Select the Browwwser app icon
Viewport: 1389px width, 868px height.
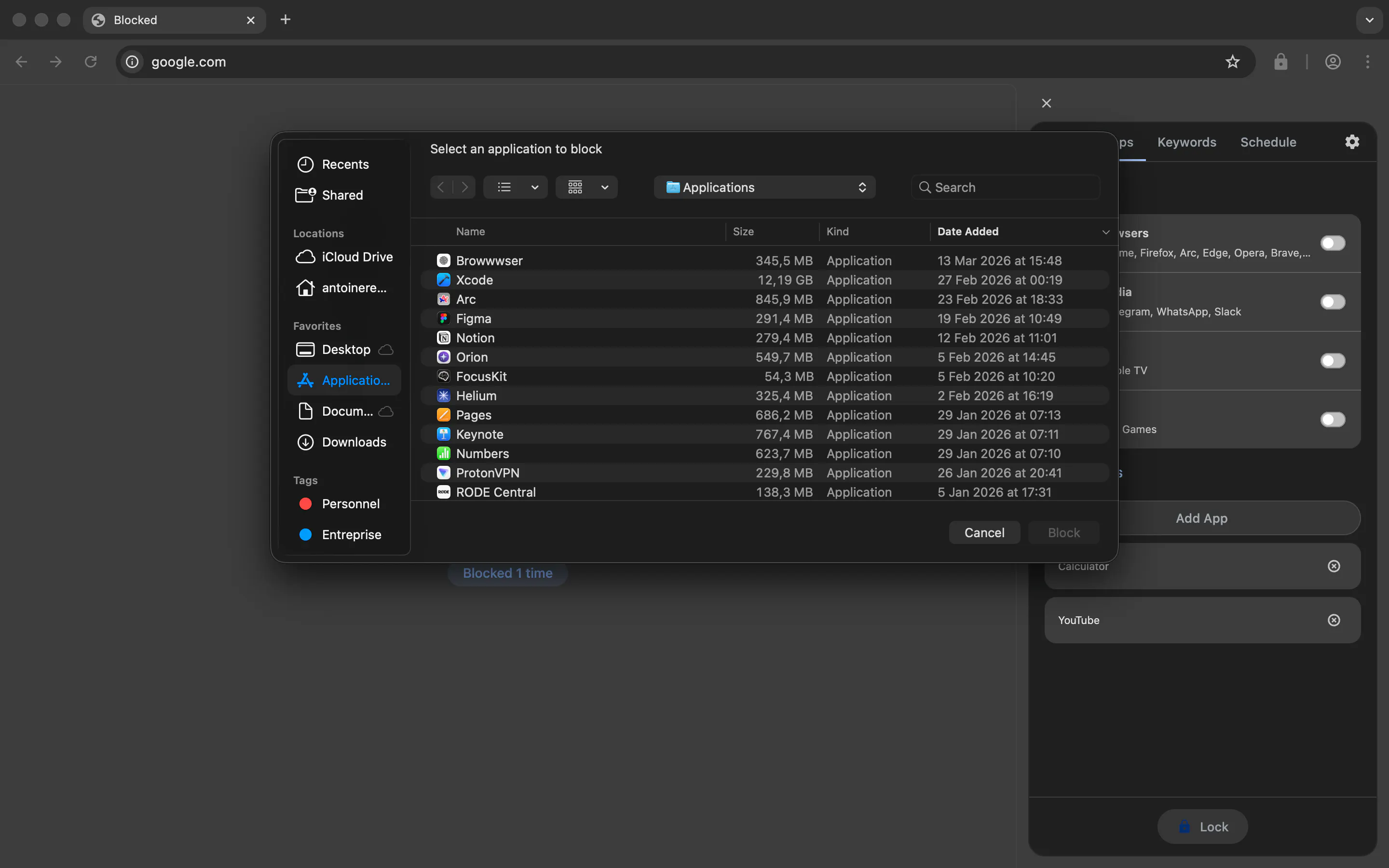(443, 260)
